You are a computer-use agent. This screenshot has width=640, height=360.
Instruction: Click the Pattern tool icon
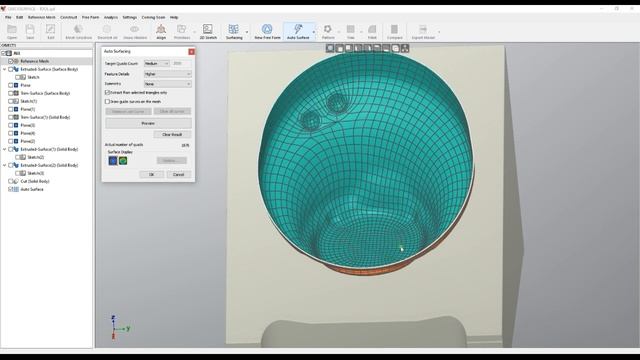coord(327,29)
